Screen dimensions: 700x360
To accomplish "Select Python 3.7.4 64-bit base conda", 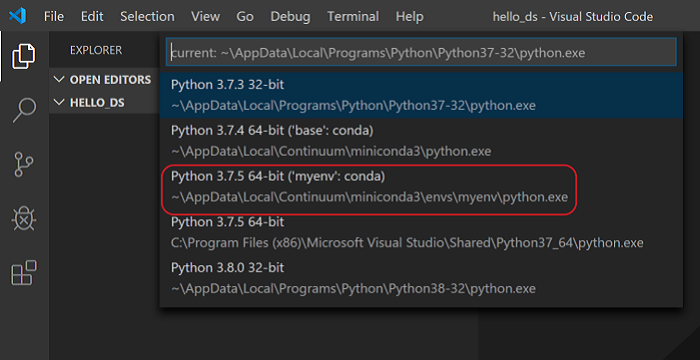I will [421, 141].
